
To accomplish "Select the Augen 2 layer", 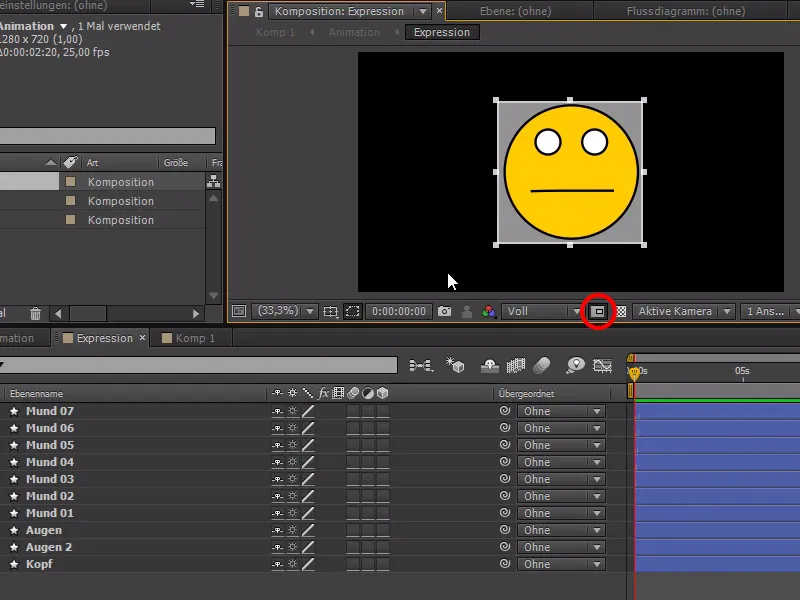I will 49,547.
